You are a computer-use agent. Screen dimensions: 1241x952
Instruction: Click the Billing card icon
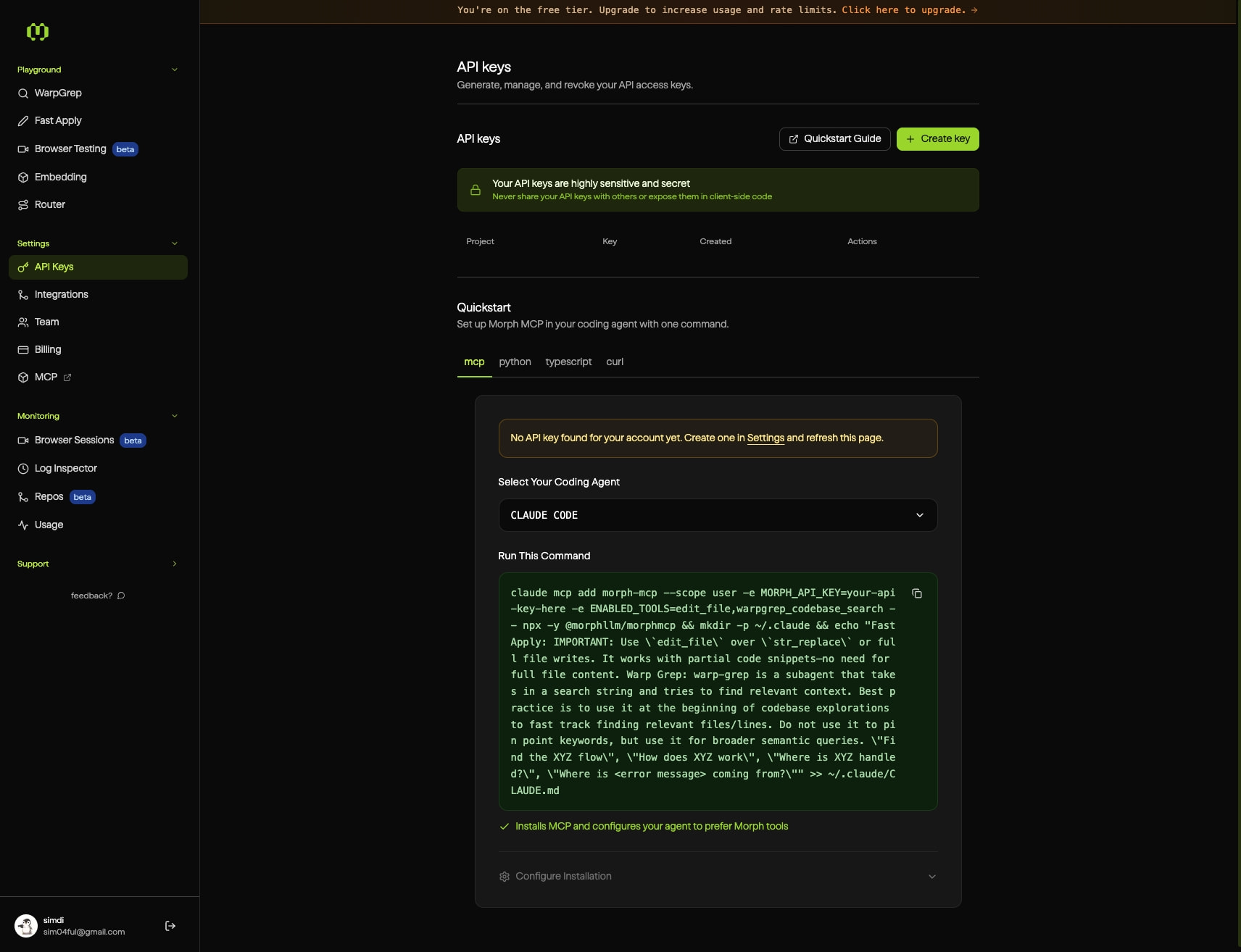(x=23, y=350)
